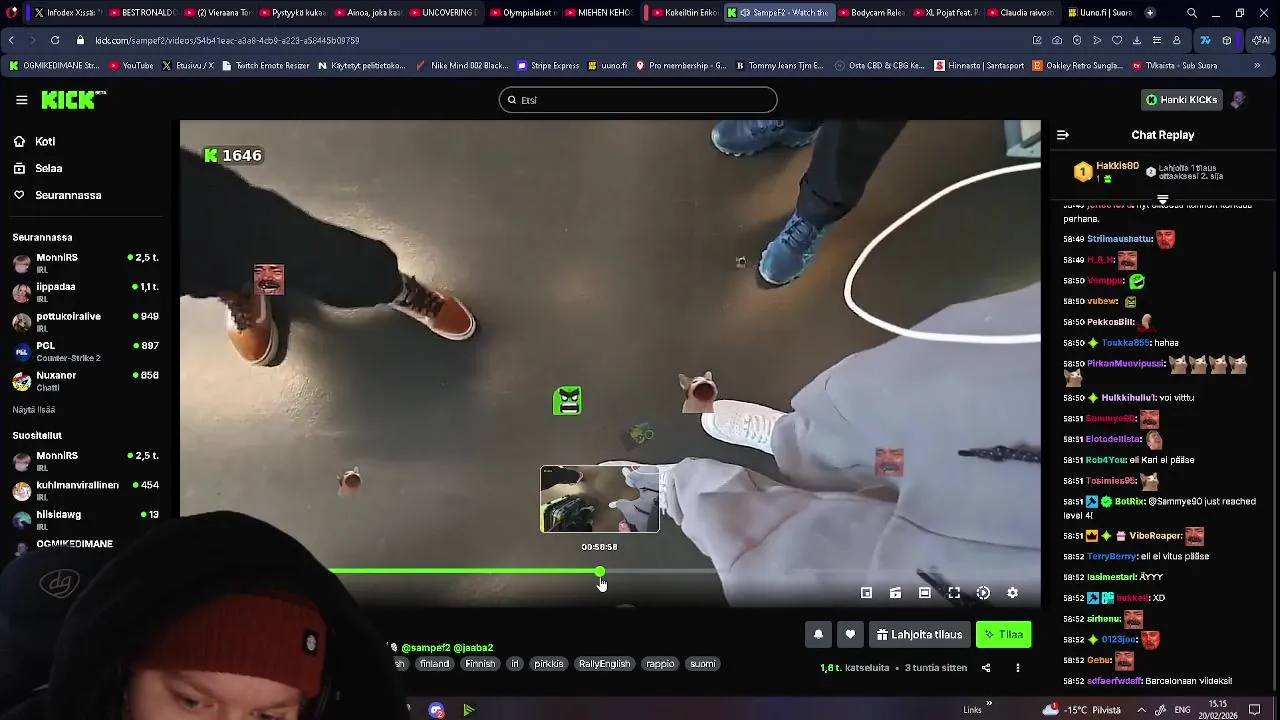The width and height of the screenshot is (1280, 720).
Task: Open the three-dot more options menu
Action: coord(1018,668)
